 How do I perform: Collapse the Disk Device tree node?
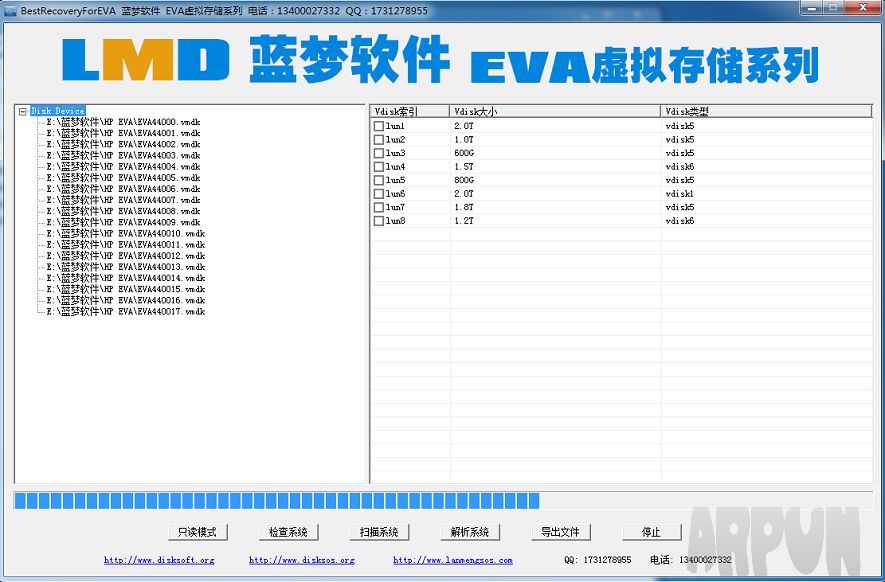22,111
